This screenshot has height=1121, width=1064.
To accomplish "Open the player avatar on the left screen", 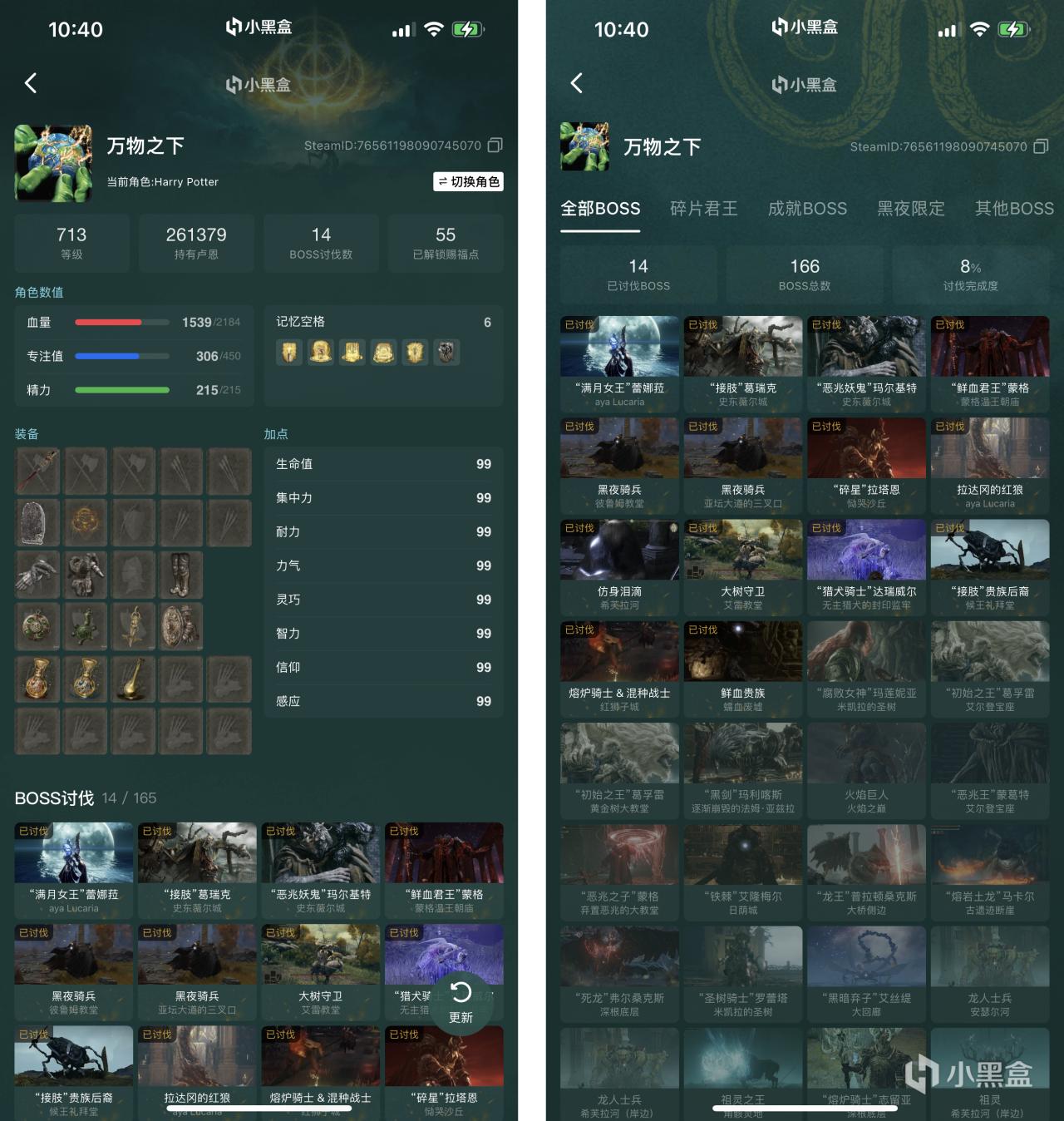I will click(x=53, y=164).
